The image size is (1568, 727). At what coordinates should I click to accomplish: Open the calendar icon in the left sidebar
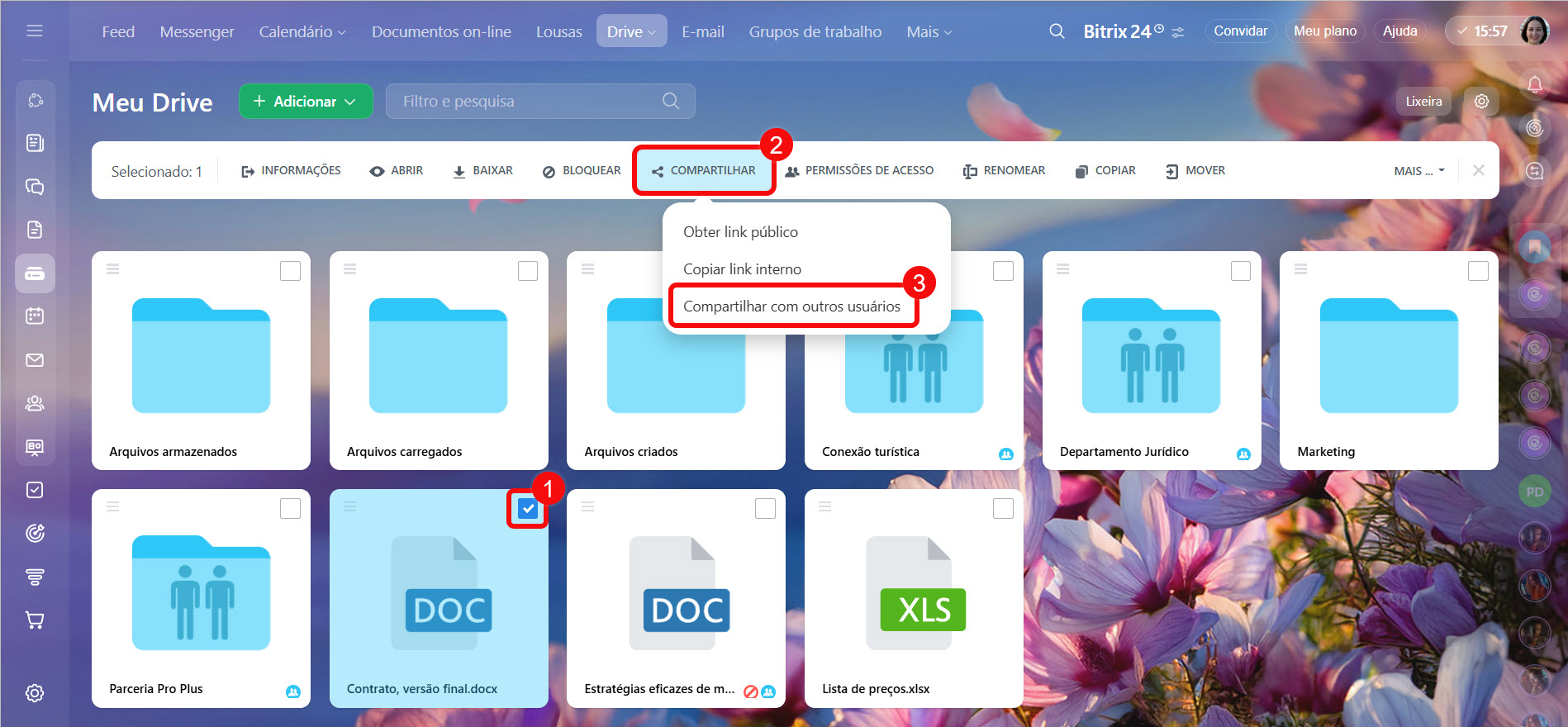[35, 316]
